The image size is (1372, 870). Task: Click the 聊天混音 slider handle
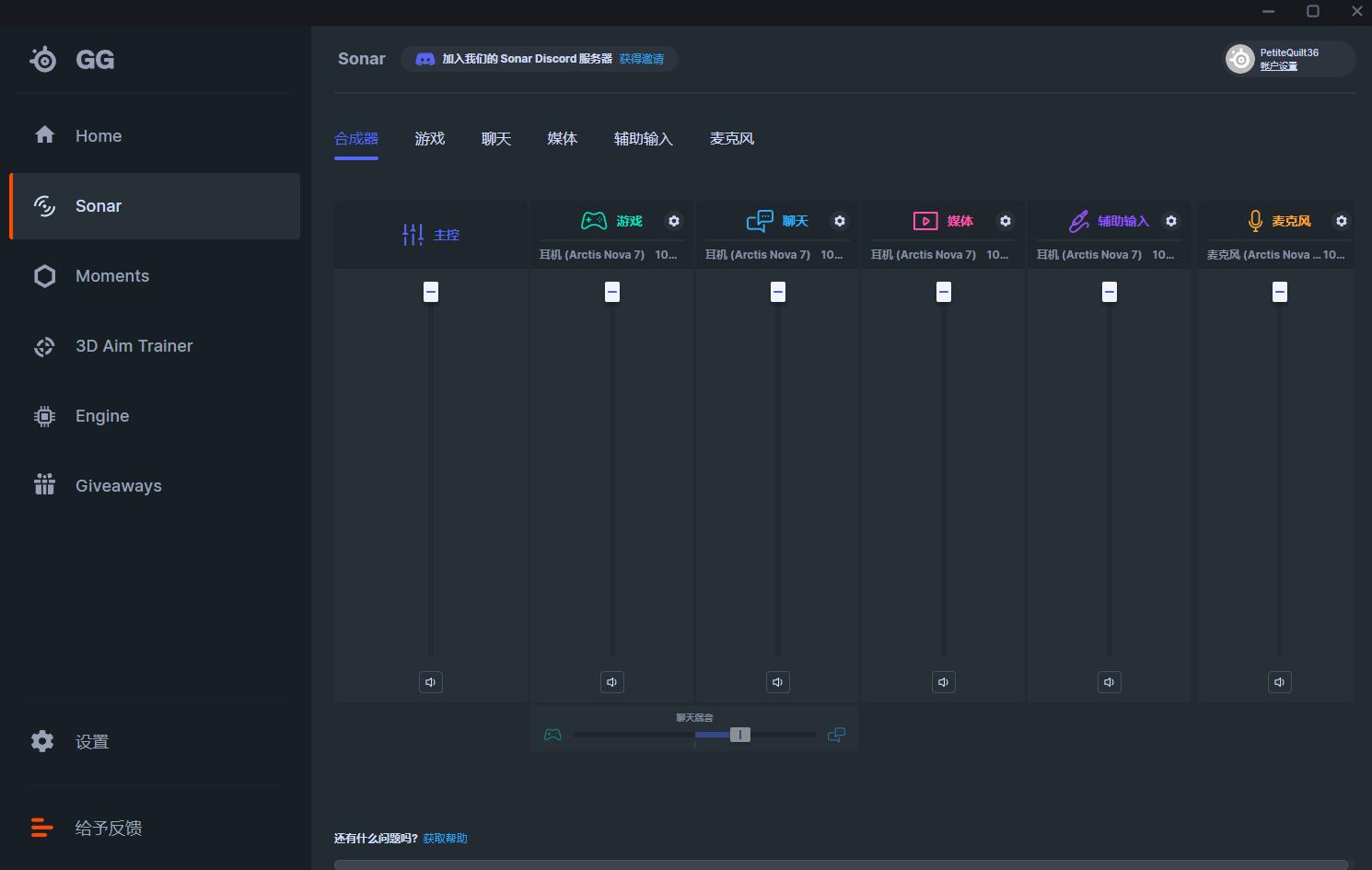point(740,735)
